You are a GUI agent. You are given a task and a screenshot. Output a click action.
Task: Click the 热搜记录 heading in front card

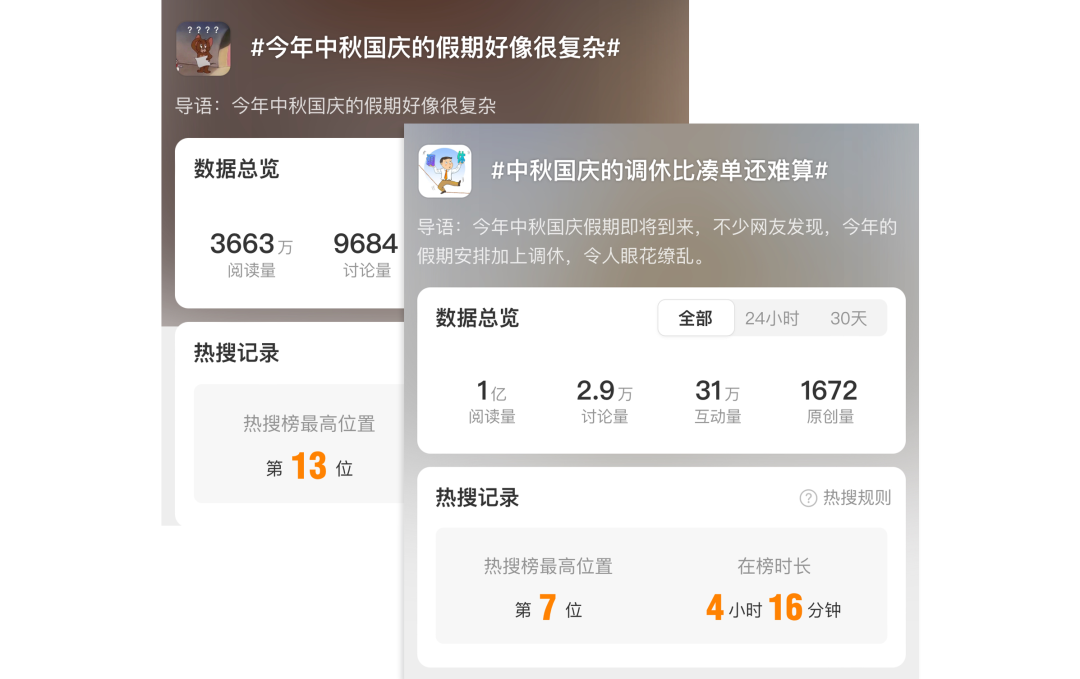477,498
